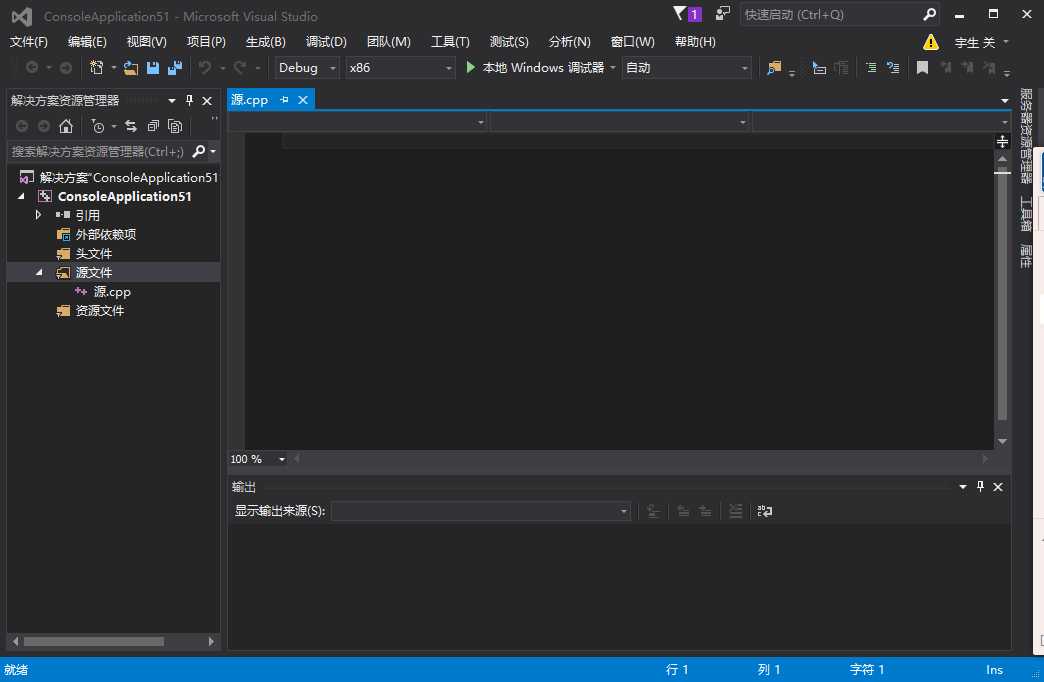
Task: Select the 头文件 folder
Action: coord(94,254)
